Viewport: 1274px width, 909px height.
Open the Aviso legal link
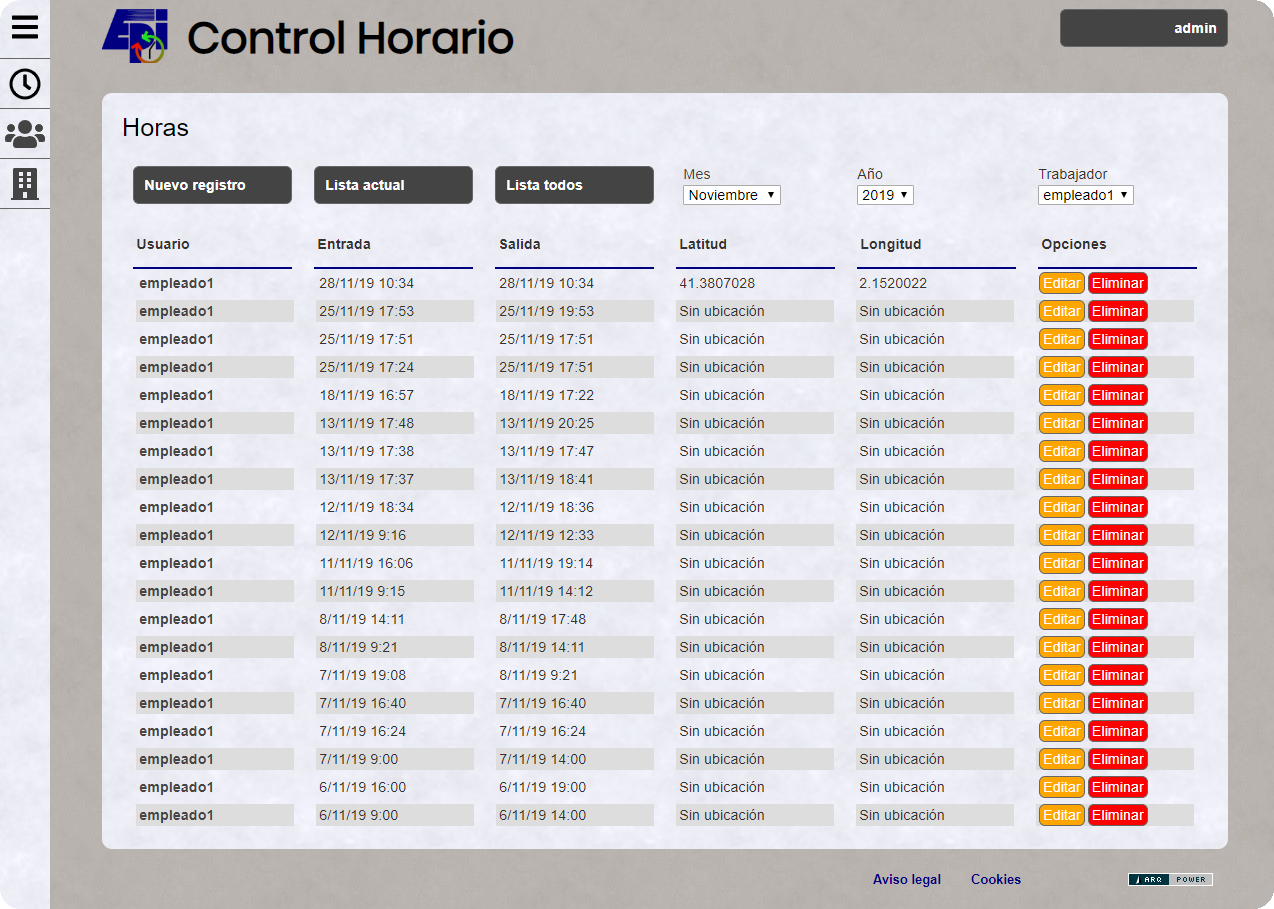[x=906, y=879]
